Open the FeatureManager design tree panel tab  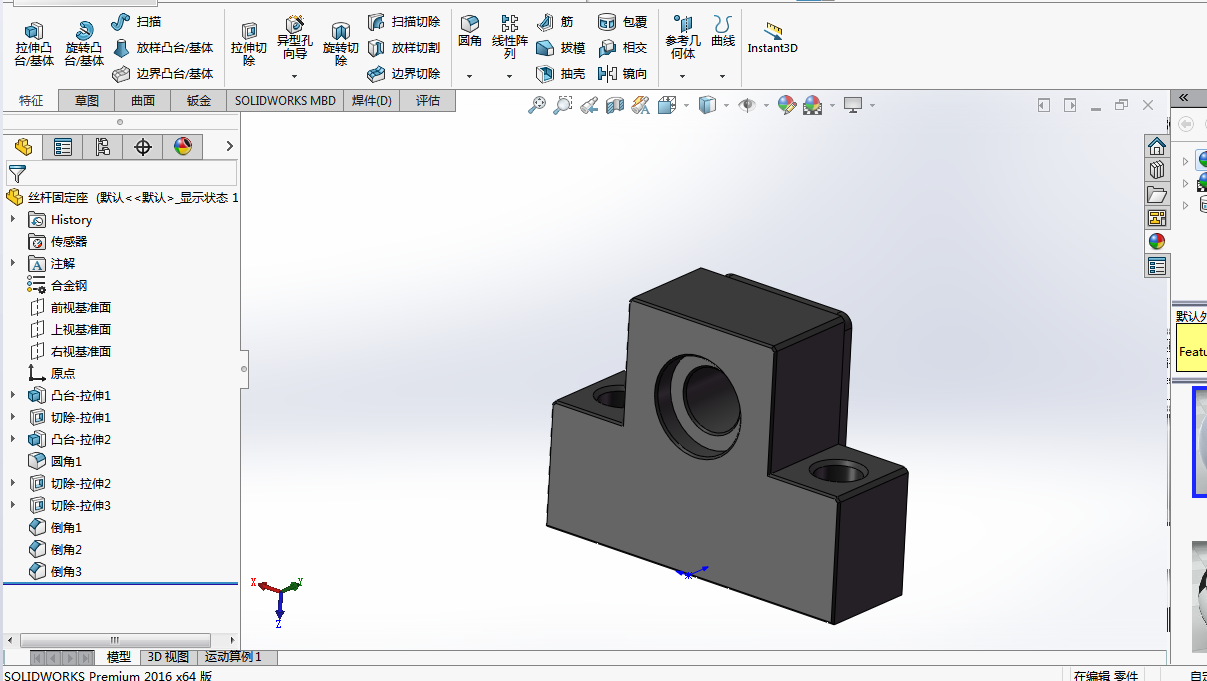(23, 147)
